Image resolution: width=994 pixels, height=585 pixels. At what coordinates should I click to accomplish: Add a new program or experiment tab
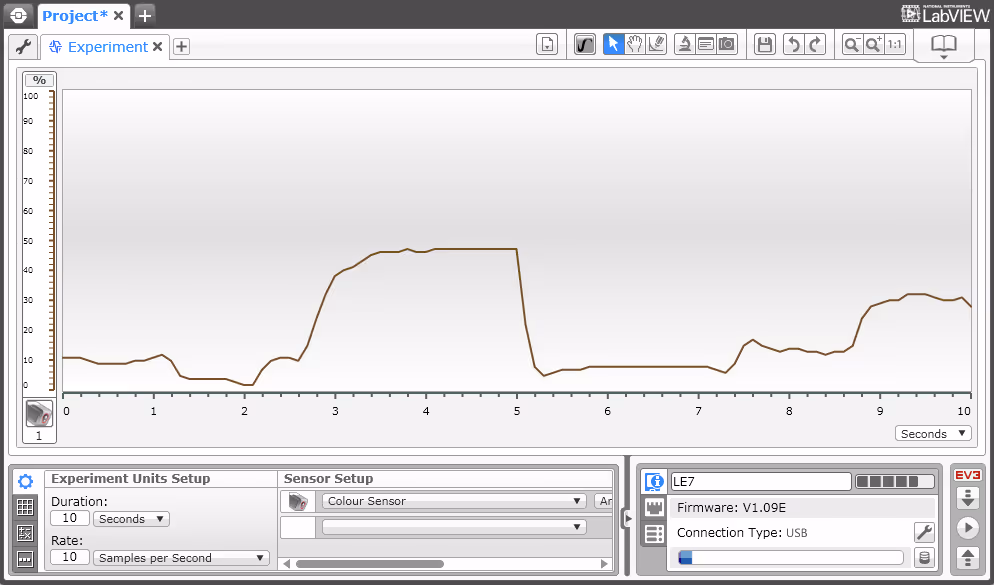(x=181, y=46)
